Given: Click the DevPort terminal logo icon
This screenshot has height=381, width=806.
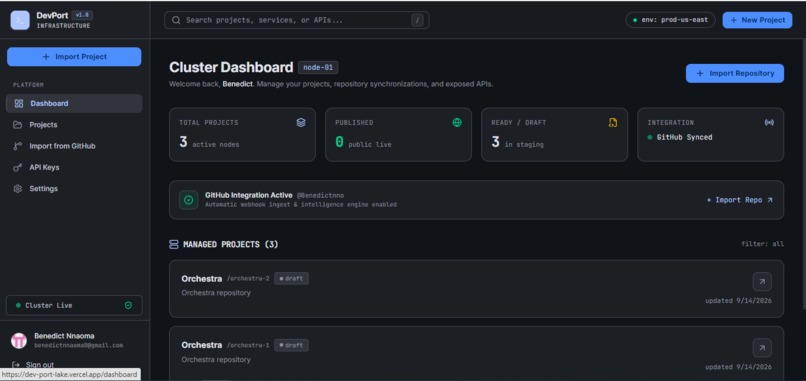Looking at the screenshot, I should pos(20,20).
